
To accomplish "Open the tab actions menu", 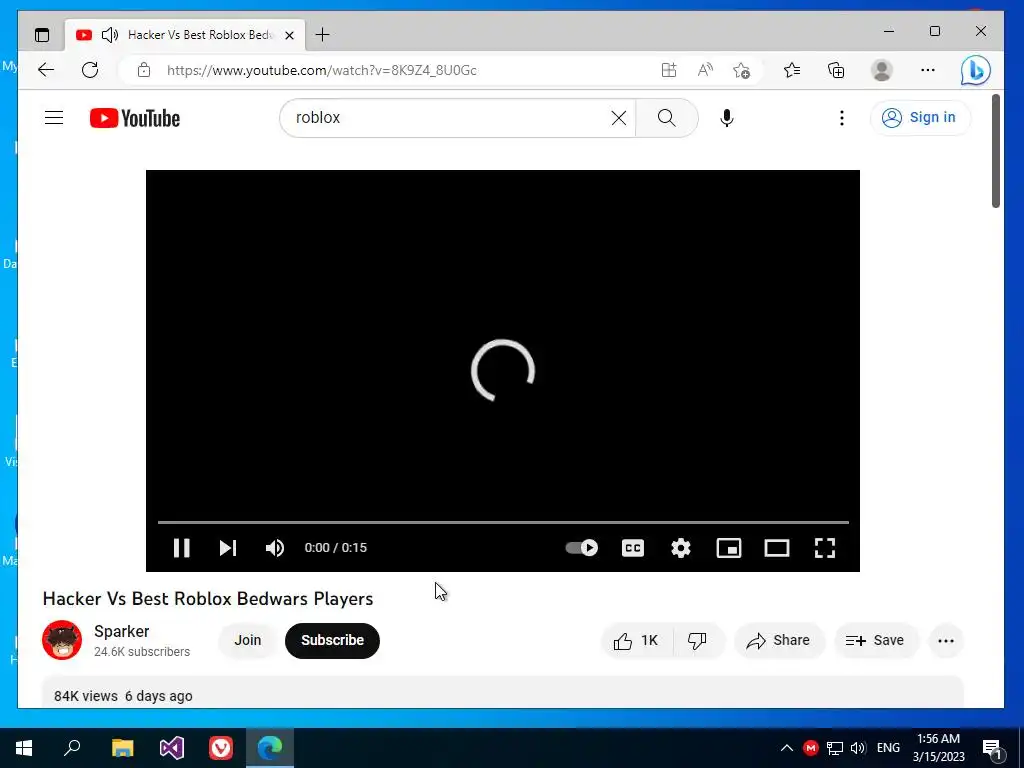I will click(x=42, y=35).
